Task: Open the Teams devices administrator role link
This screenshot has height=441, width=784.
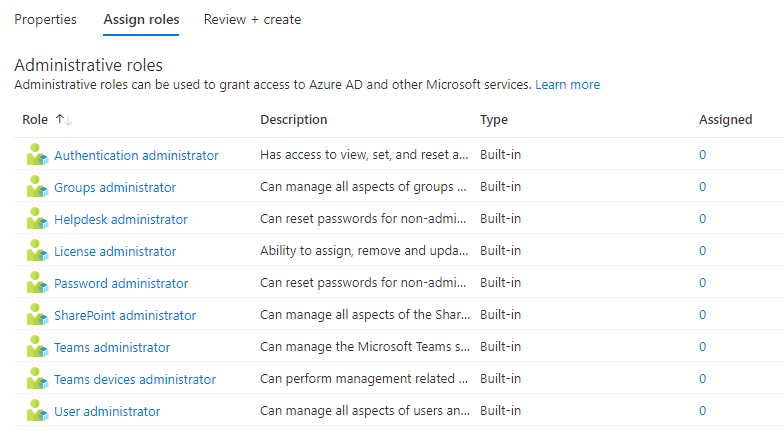Action: (135, 379)
